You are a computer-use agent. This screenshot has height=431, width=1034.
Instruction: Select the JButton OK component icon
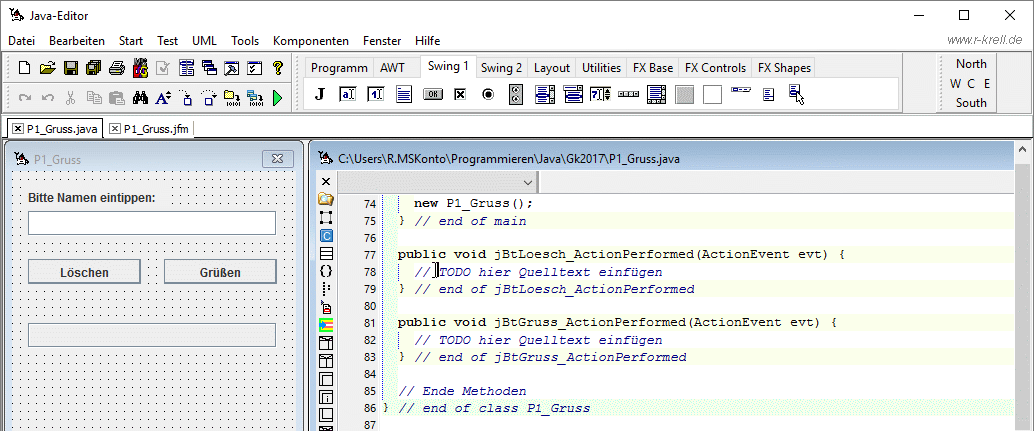pyautogui.click(x=432, y=95)
